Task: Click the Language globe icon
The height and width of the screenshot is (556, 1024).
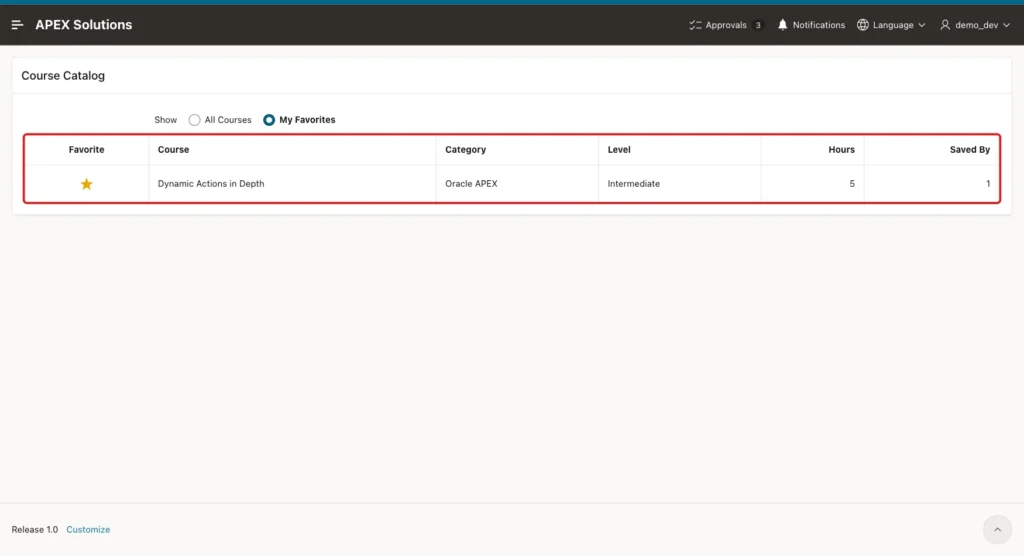Action: [x=863, y=25]
